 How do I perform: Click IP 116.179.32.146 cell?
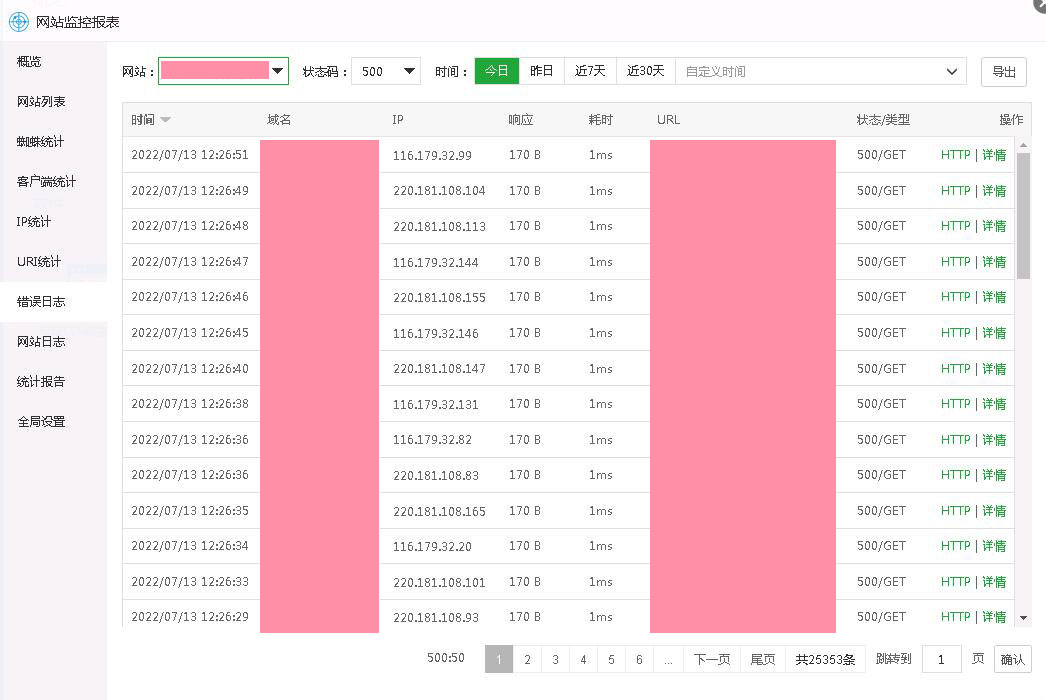click(436, 333)
